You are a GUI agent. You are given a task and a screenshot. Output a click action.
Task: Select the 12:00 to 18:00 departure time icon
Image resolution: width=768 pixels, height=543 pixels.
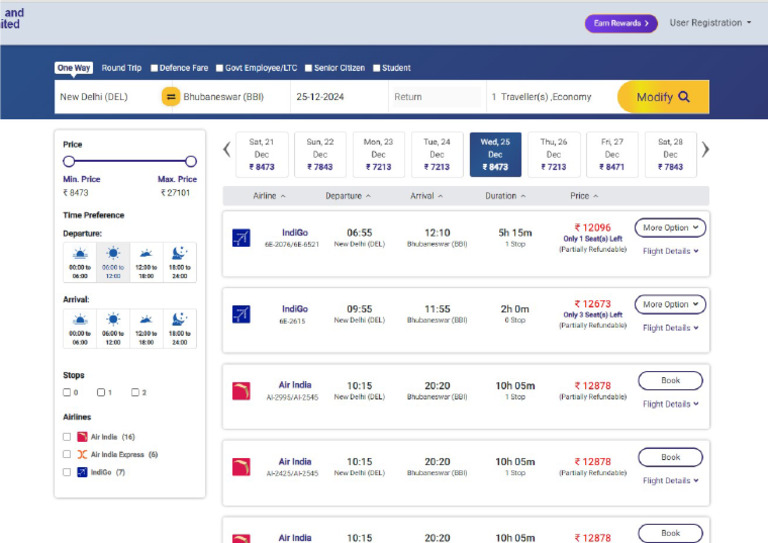[145, 254]
